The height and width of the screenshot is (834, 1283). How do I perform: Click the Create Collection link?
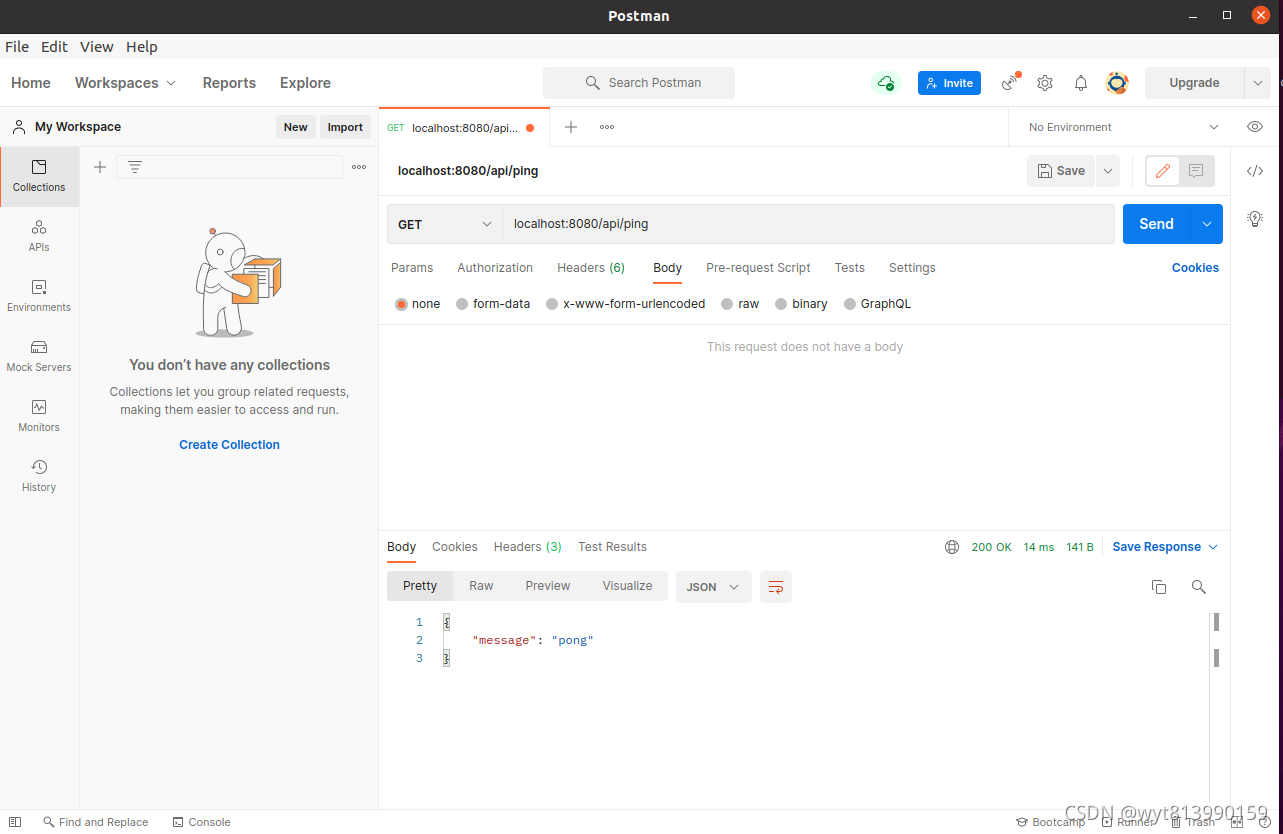229,444
